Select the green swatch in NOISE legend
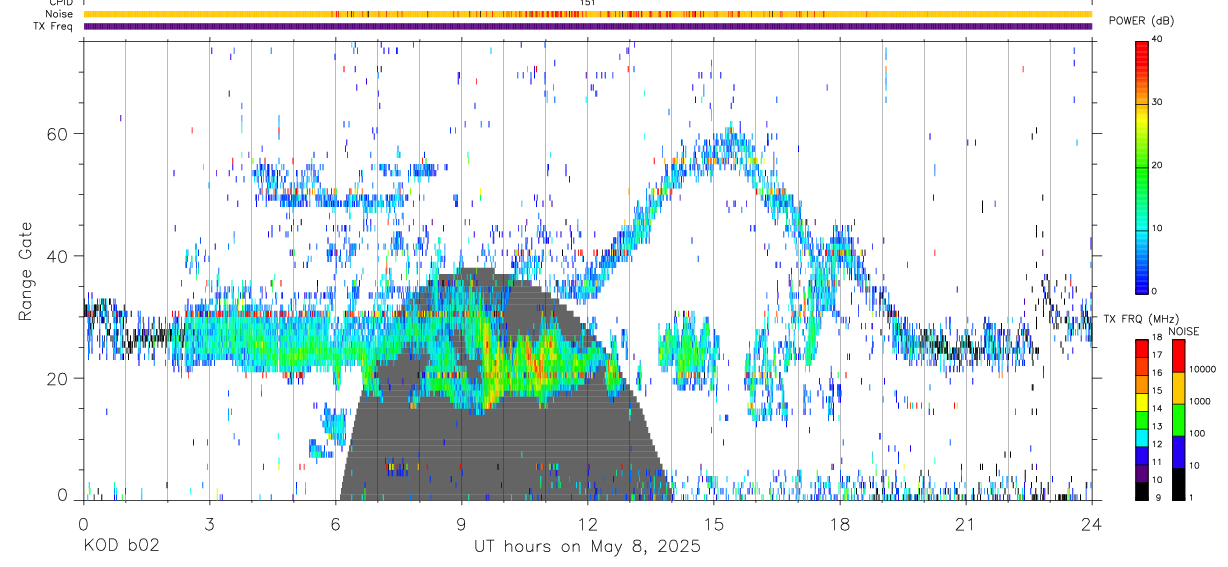 tap(1179, 420)
